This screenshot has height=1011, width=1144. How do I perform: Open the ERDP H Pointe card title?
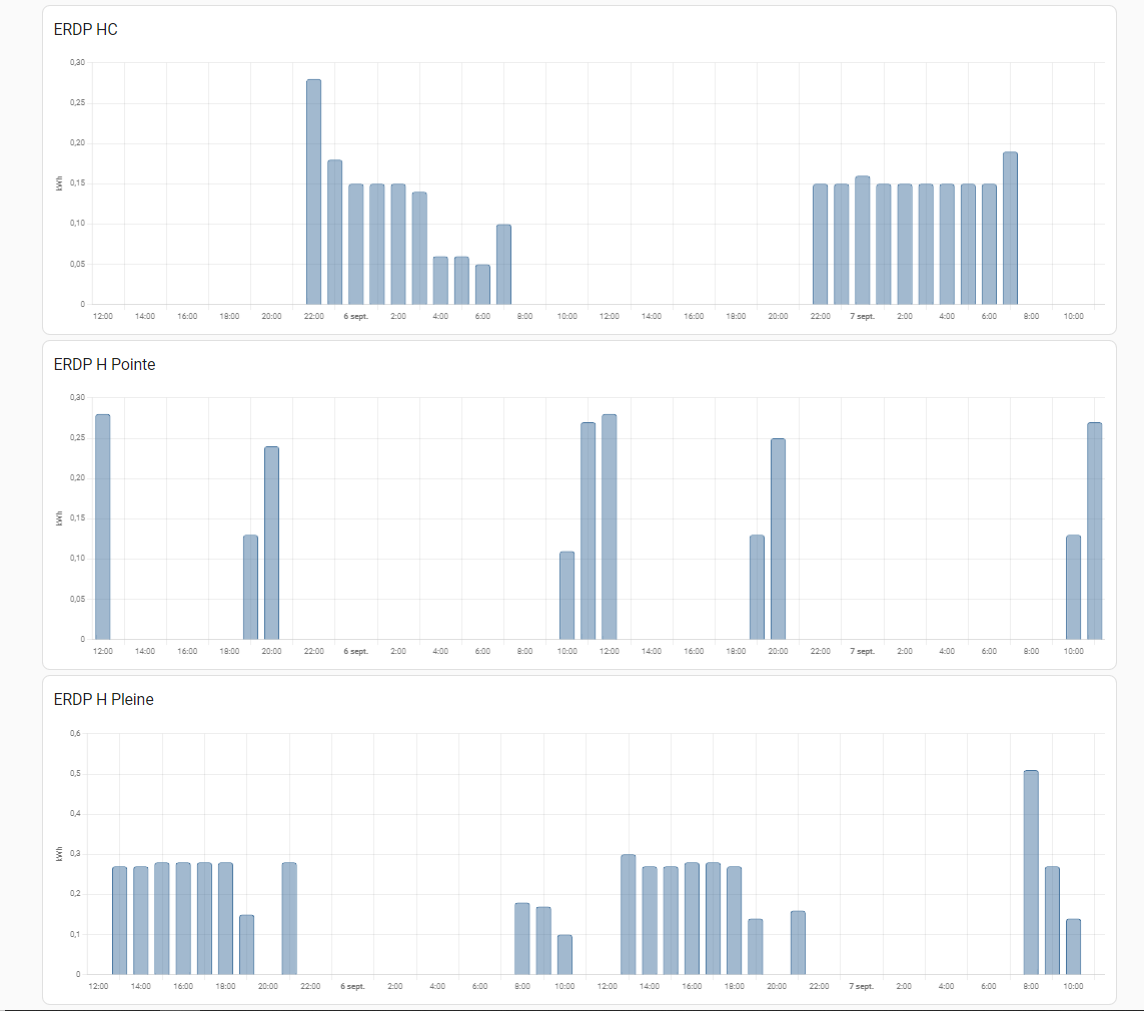(104, 365)
